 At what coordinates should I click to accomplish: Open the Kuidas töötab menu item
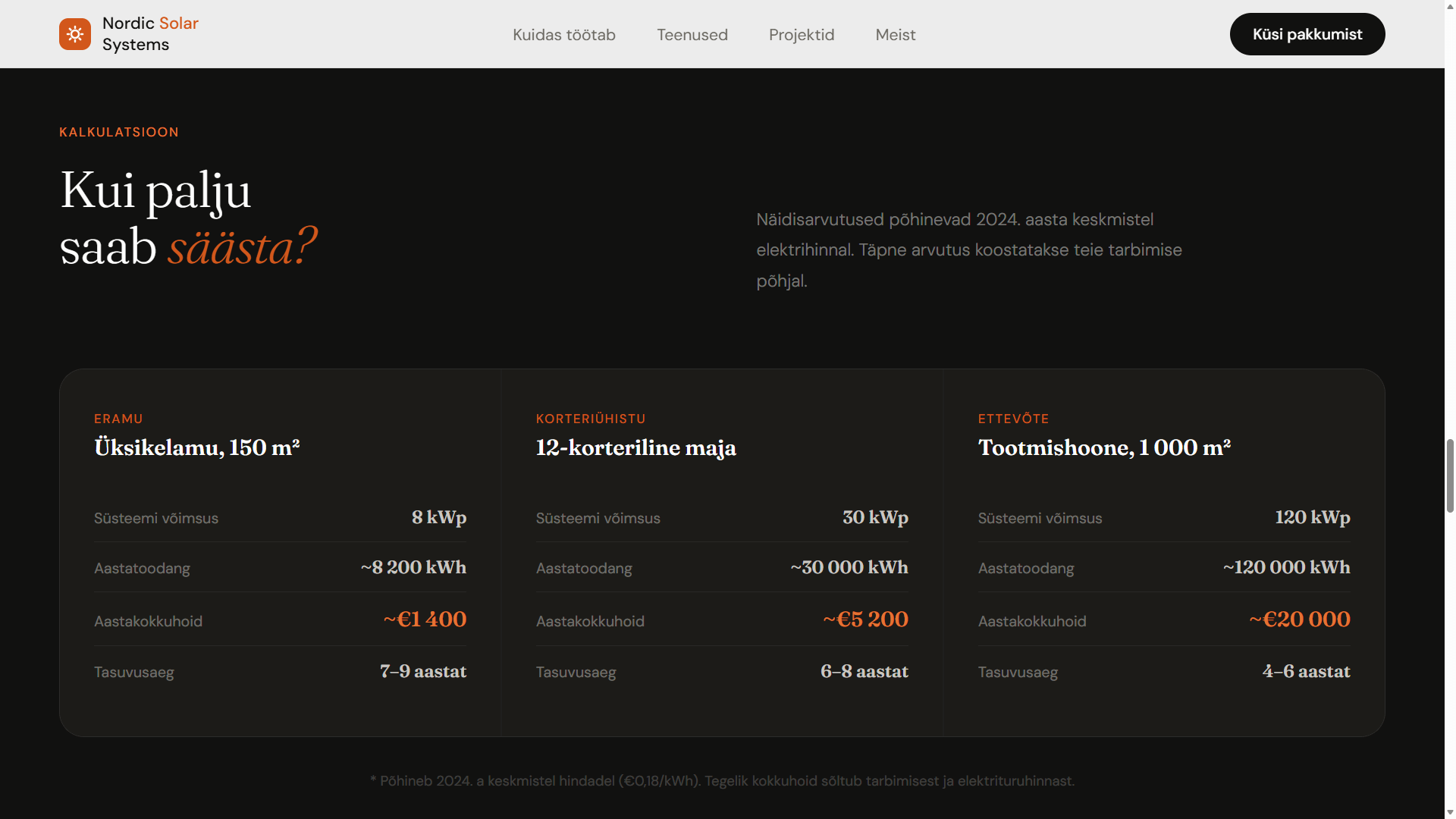[x=563, y=35]
